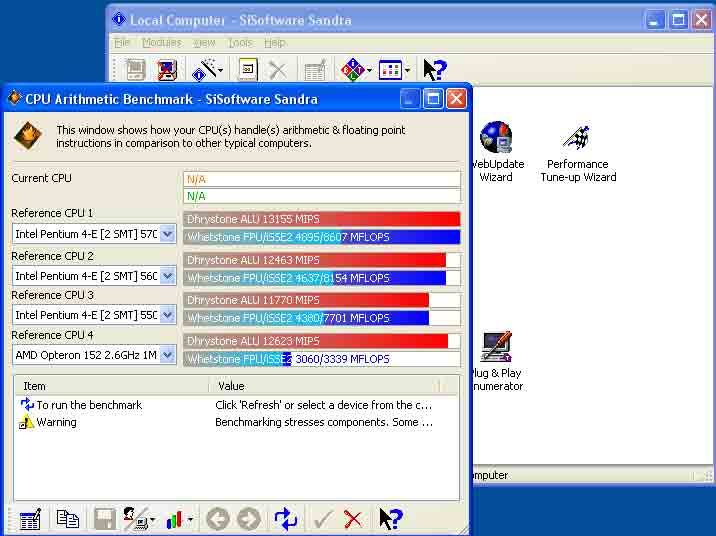Click the wizard wand icon in main toolbar
This screenshot has height=536, width=716.
coord(204,70)
